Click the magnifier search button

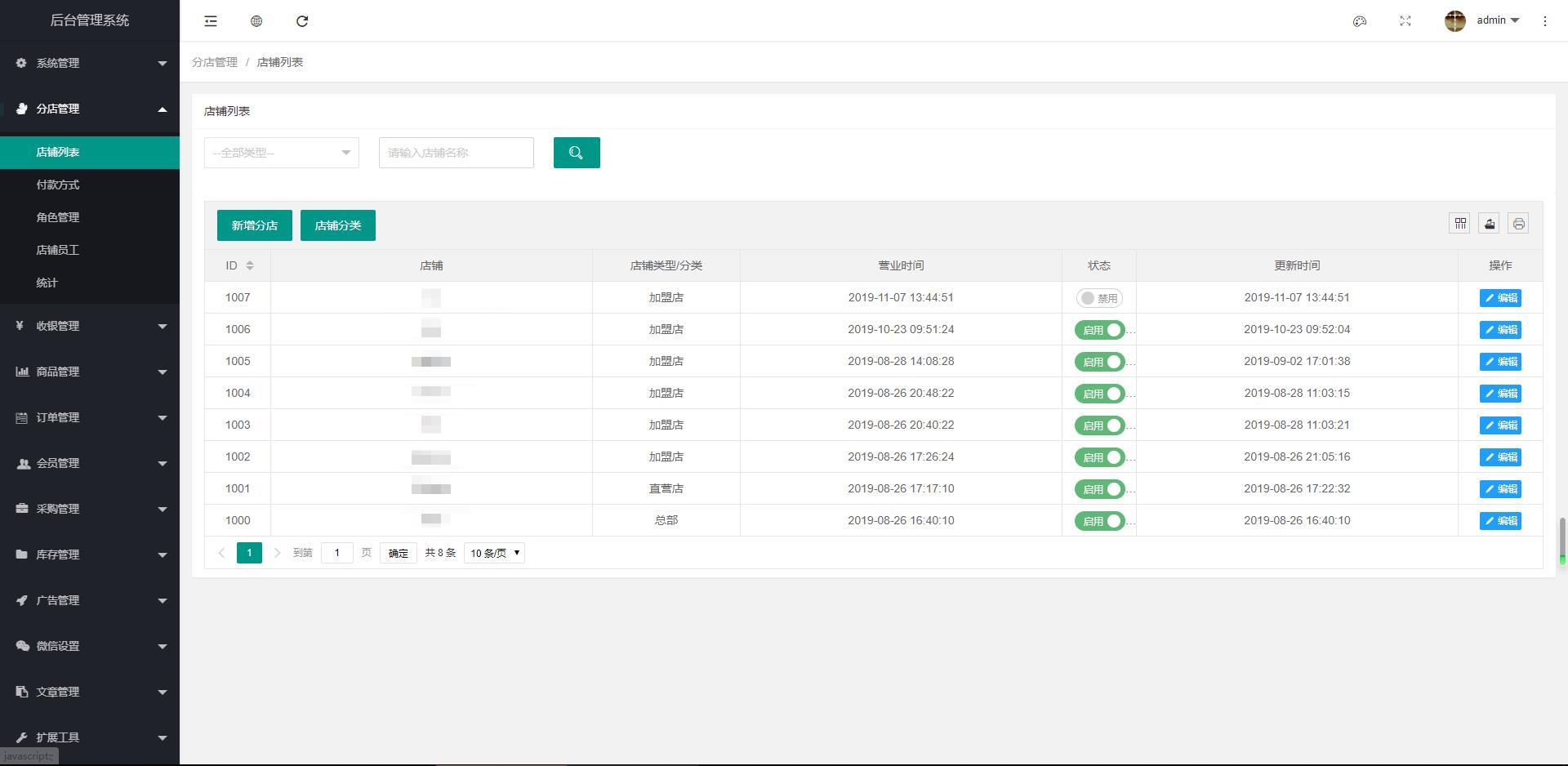point(577,153)
